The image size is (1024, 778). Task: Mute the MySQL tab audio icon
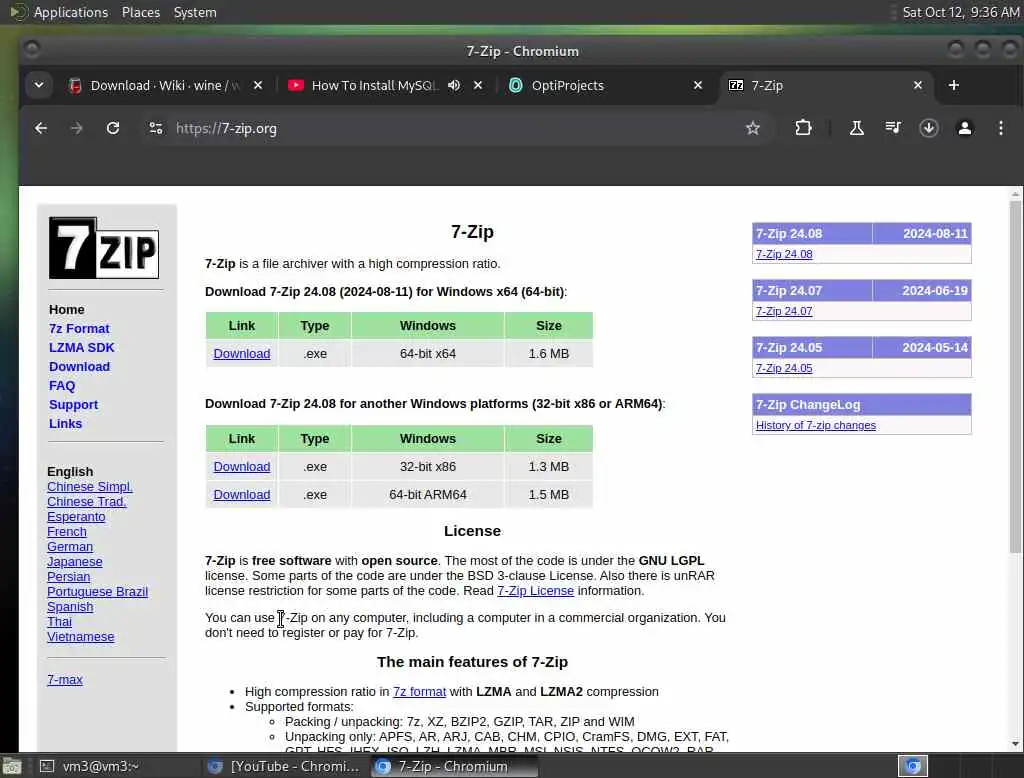(x=454, y=86)
